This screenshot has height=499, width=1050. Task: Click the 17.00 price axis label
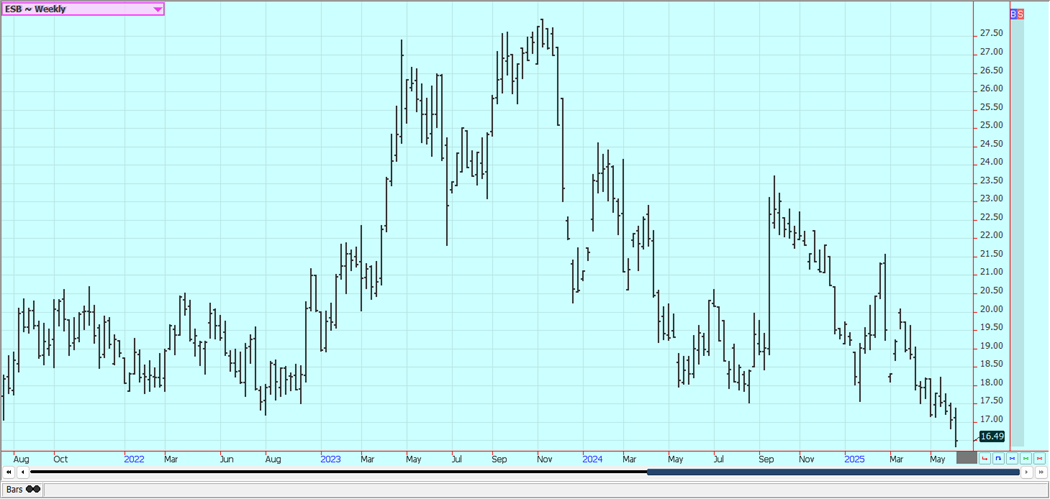click(991, 419)
